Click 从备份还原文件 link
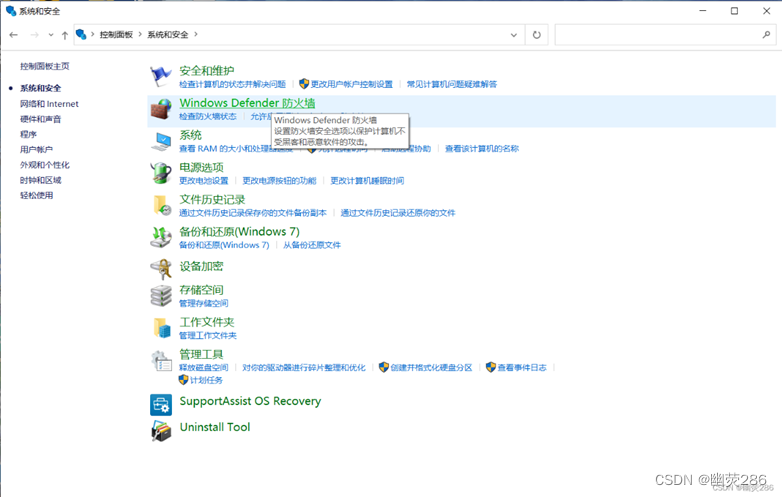Image resolution: width=782 pixels, height=497 pixels. [x=312, y=245]
